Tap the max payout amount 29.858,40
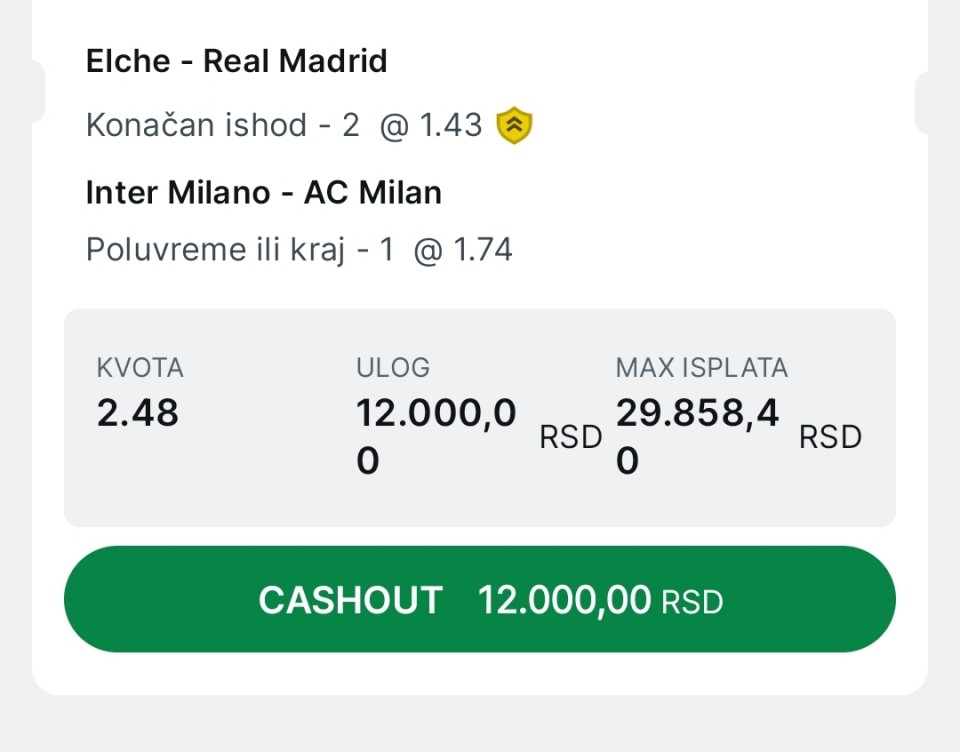 697,437
